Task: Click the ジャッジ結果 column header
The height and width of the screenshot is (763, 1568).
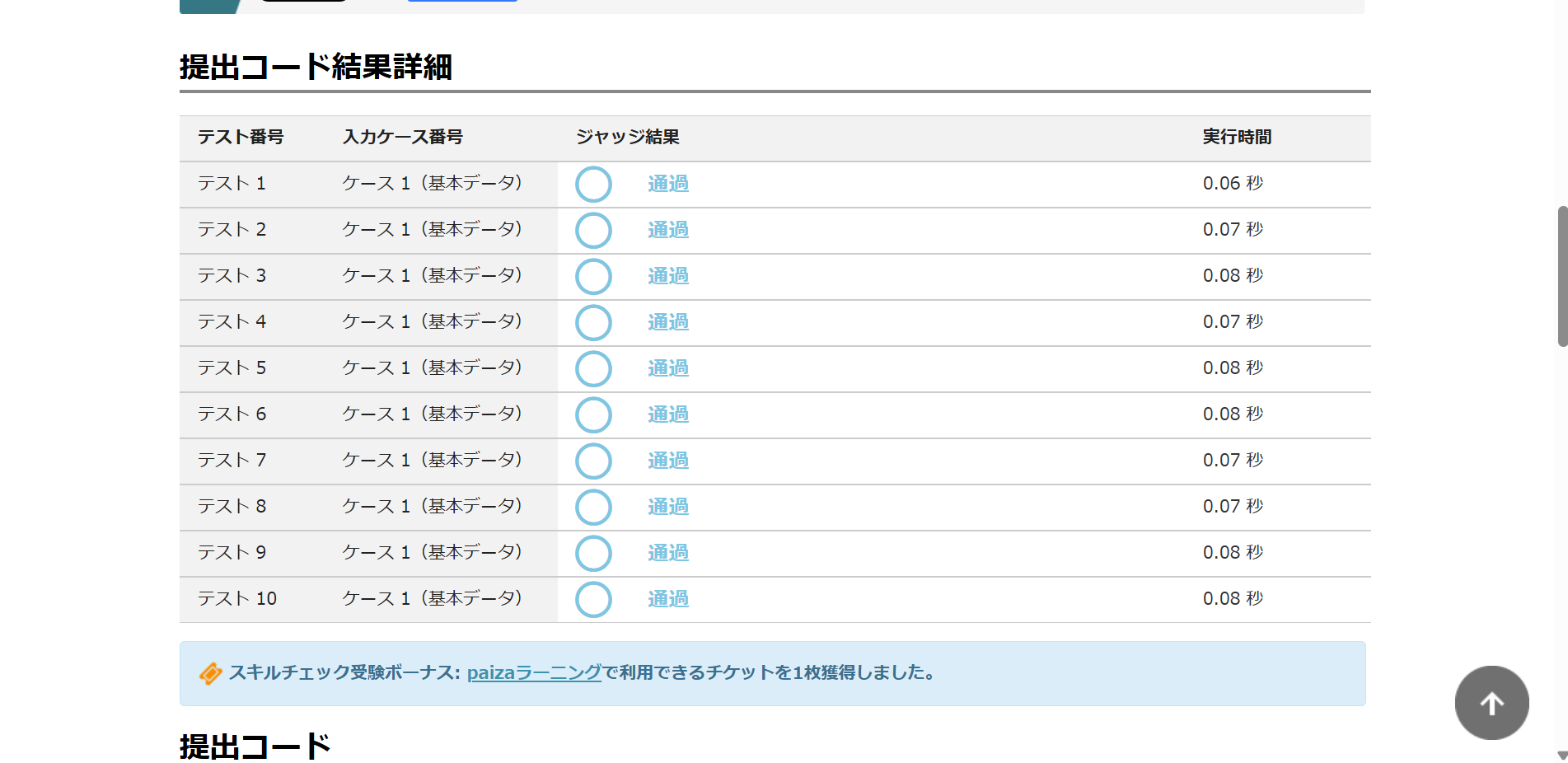Action: click(627, 138)
